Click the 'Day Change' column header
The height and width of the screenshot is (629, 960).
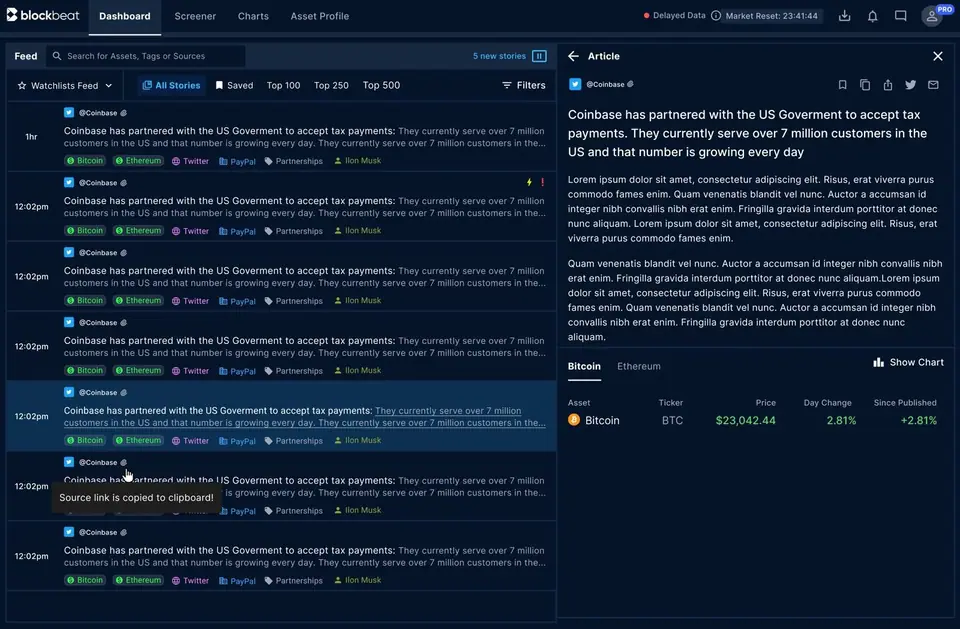click(x=827, y=402)
